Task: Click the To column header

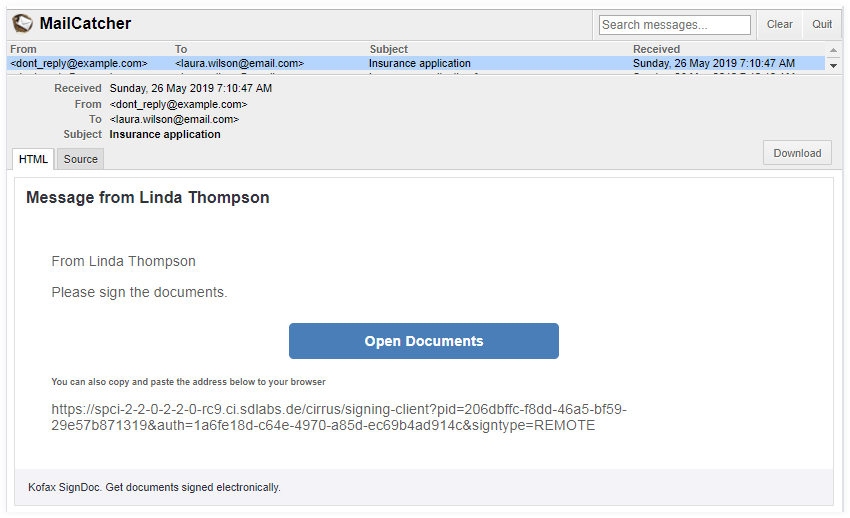Action: (x=181, y=49)
